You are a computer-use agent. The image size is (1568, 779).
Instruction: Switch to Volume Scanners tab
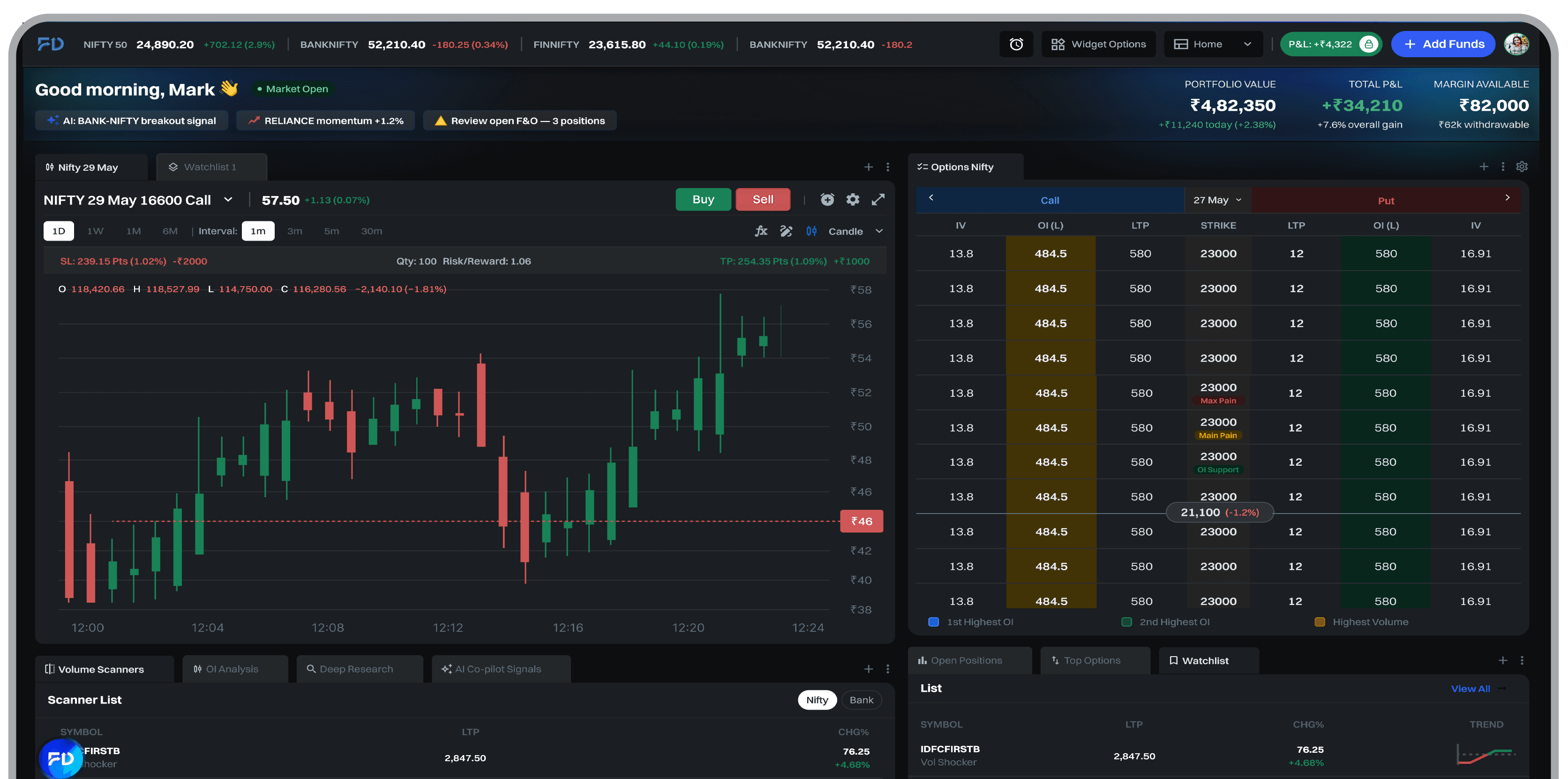point(104,669)
